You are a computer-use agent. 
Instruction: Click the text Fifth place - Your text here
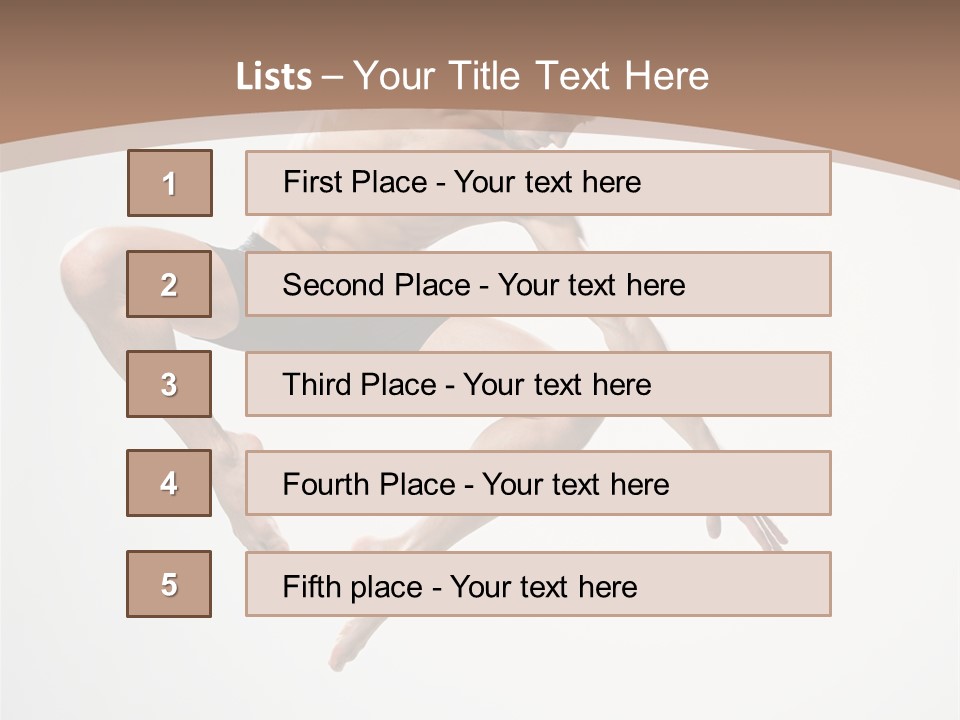click(x=460, y=587)
